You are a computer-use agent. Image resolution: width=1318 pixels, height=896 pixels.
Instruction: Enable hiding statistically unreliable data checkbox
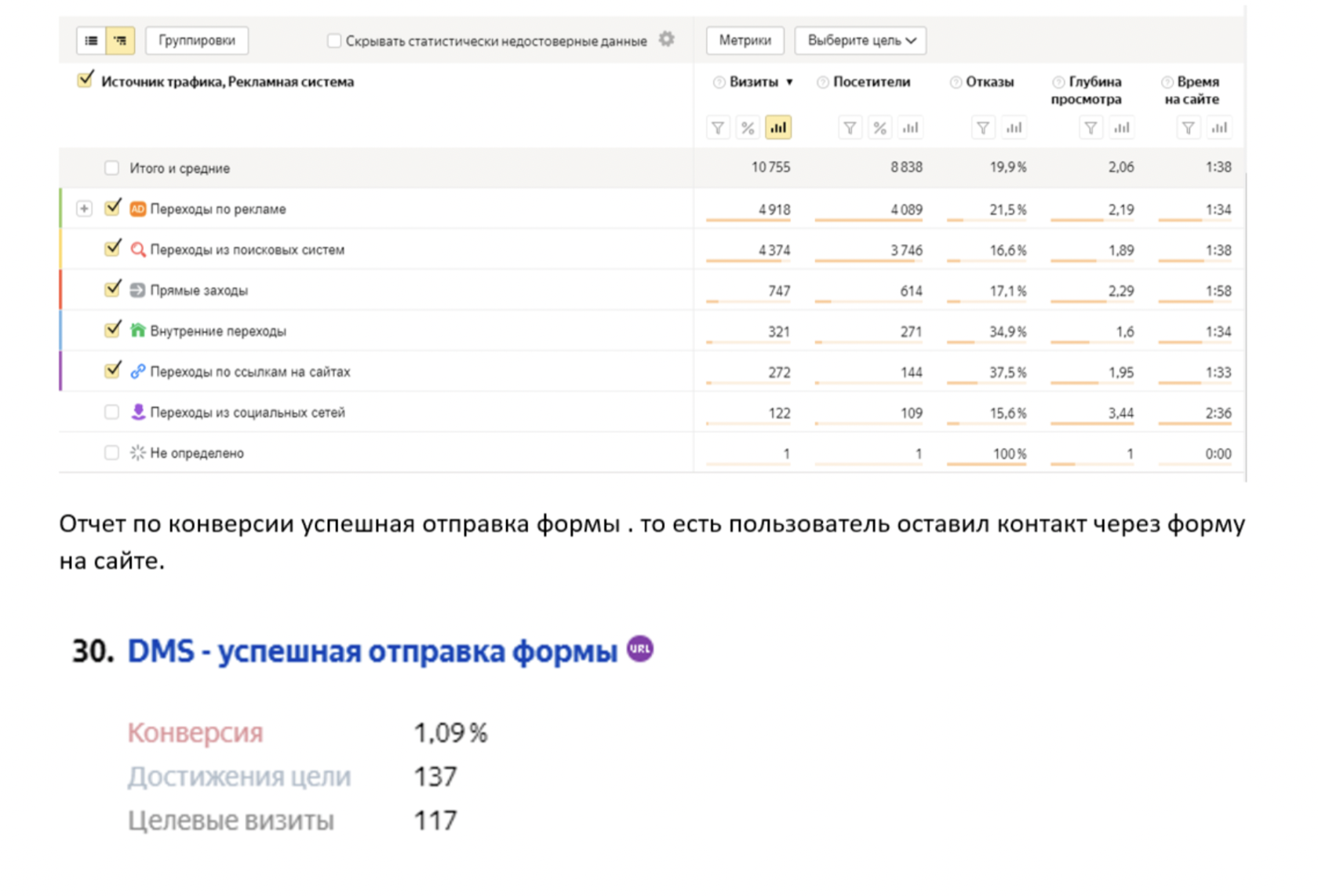(334, 41)
